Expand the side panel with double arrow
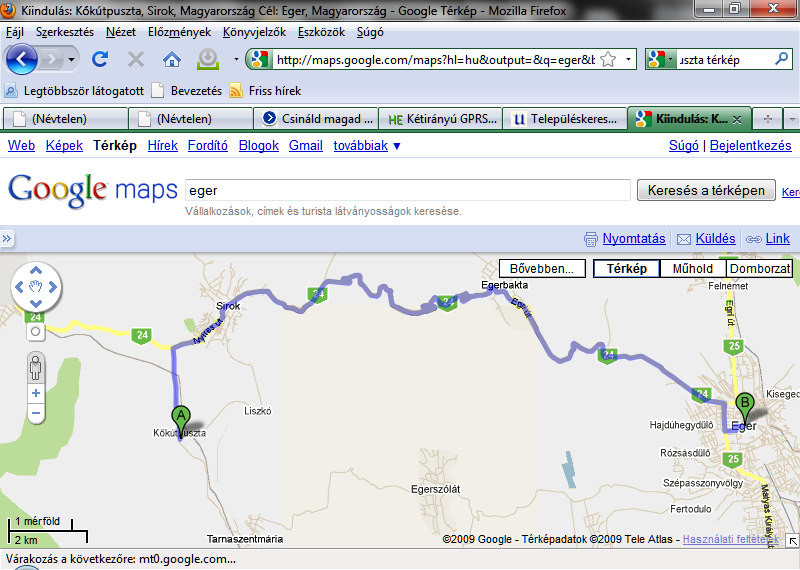The image size is (800, 570). tap(7, 238)
